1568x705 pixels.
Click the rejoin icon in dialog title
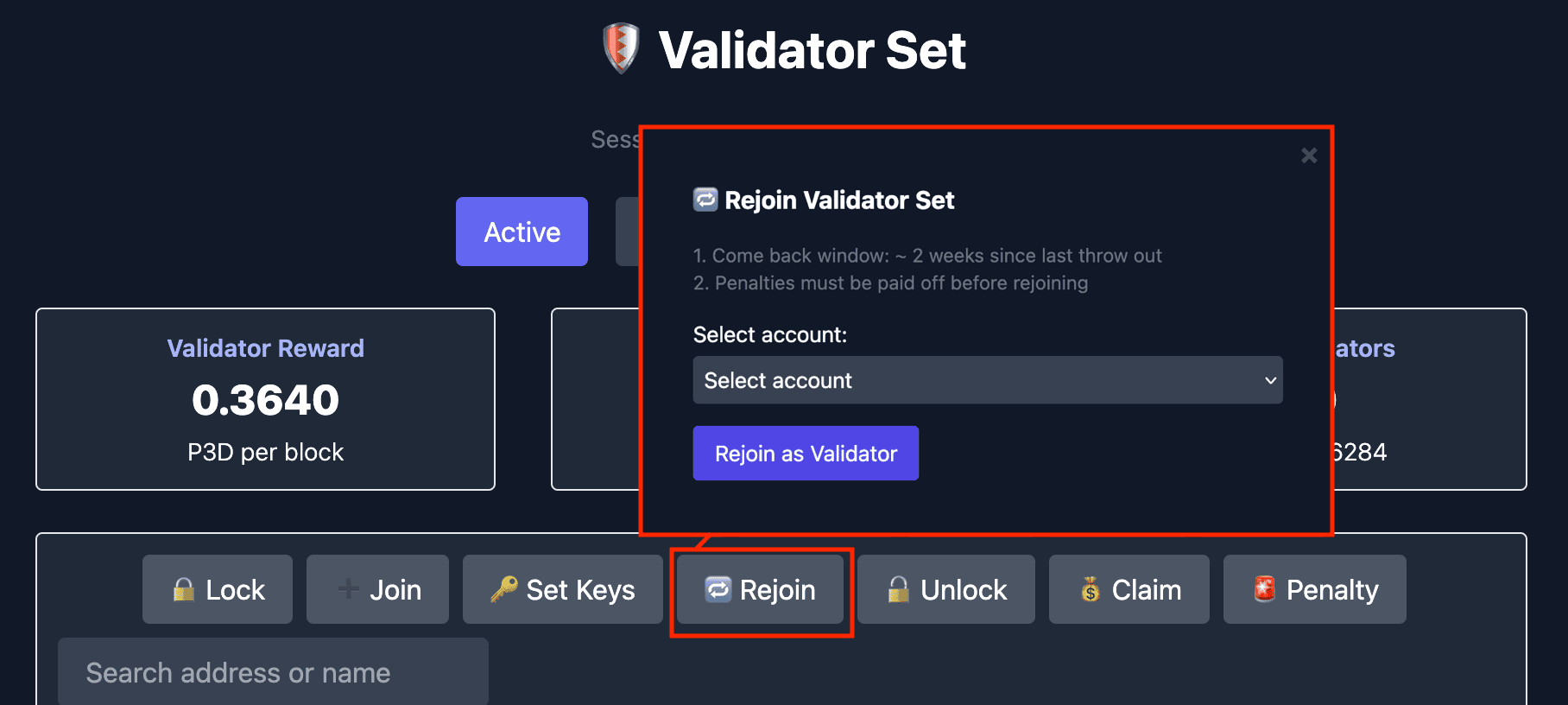(x=705, y=200)
